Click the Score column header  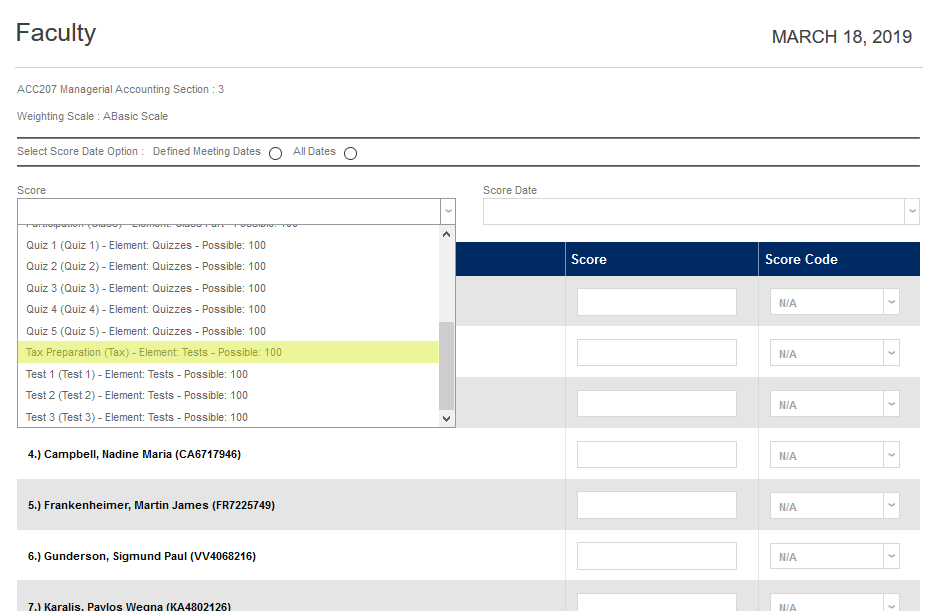pos(589,259)
